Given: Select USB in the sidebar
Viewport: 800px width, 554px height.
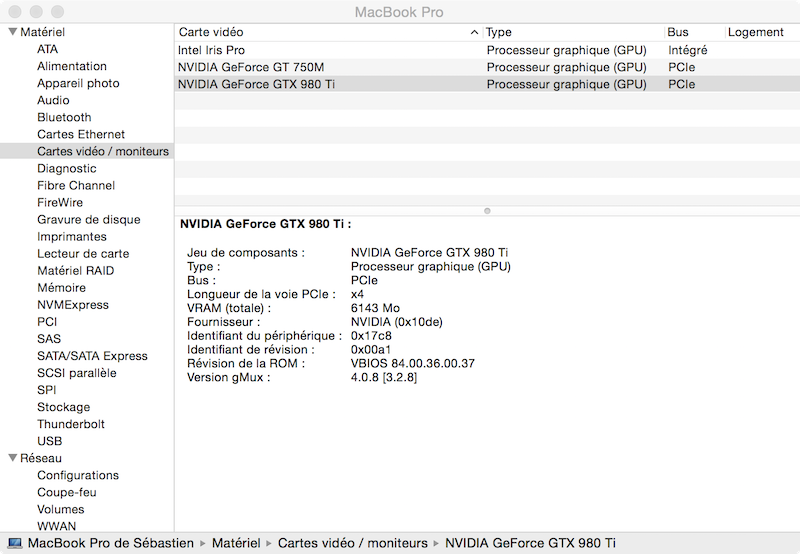Looking at the screenshot, I should [49, 441].
